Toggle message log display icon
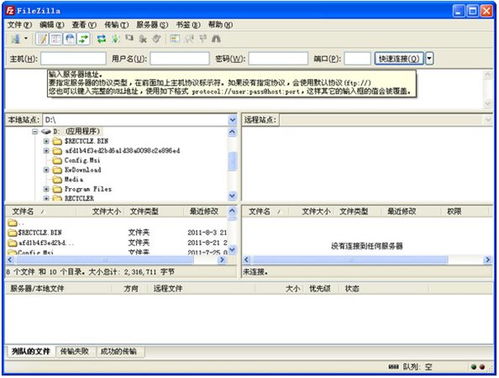The height and width of the screenshot is (378, 499). tap(42, 39)
